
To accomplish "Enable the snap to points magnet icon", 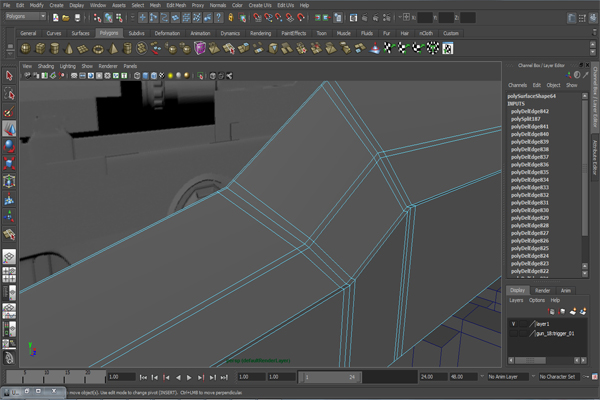I will [x=279, y=18].
